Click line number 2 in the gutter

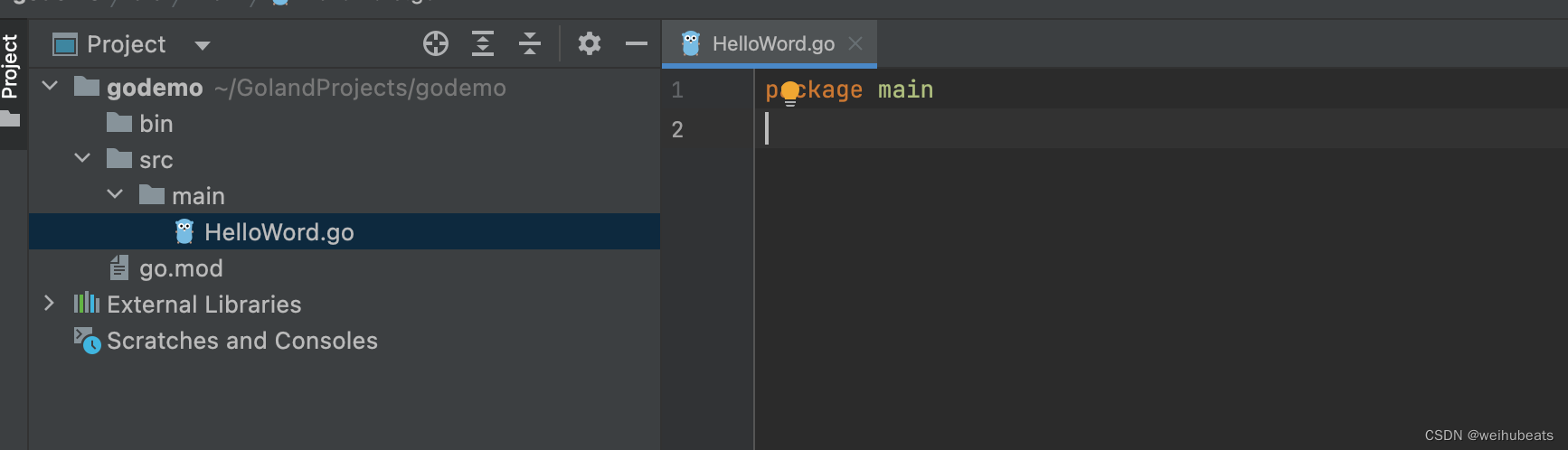[677, 129]
